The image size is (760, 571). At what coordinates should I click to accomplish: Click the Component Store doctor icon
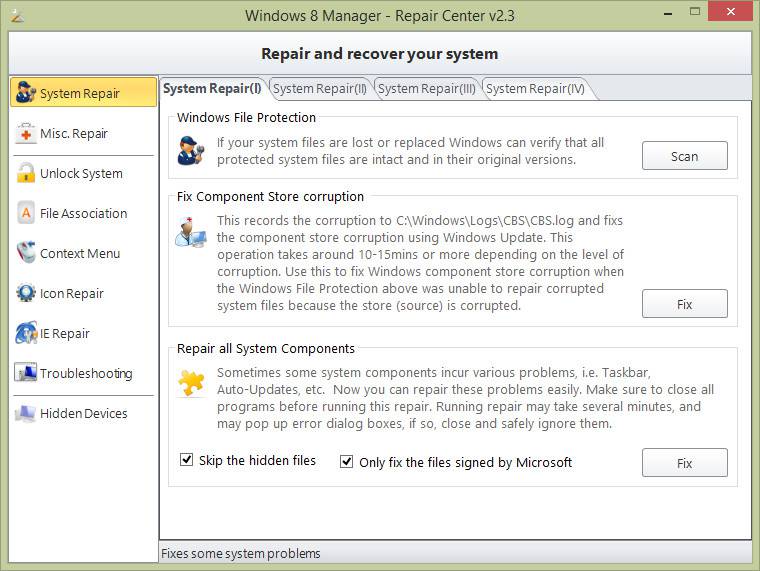(190, 233)
